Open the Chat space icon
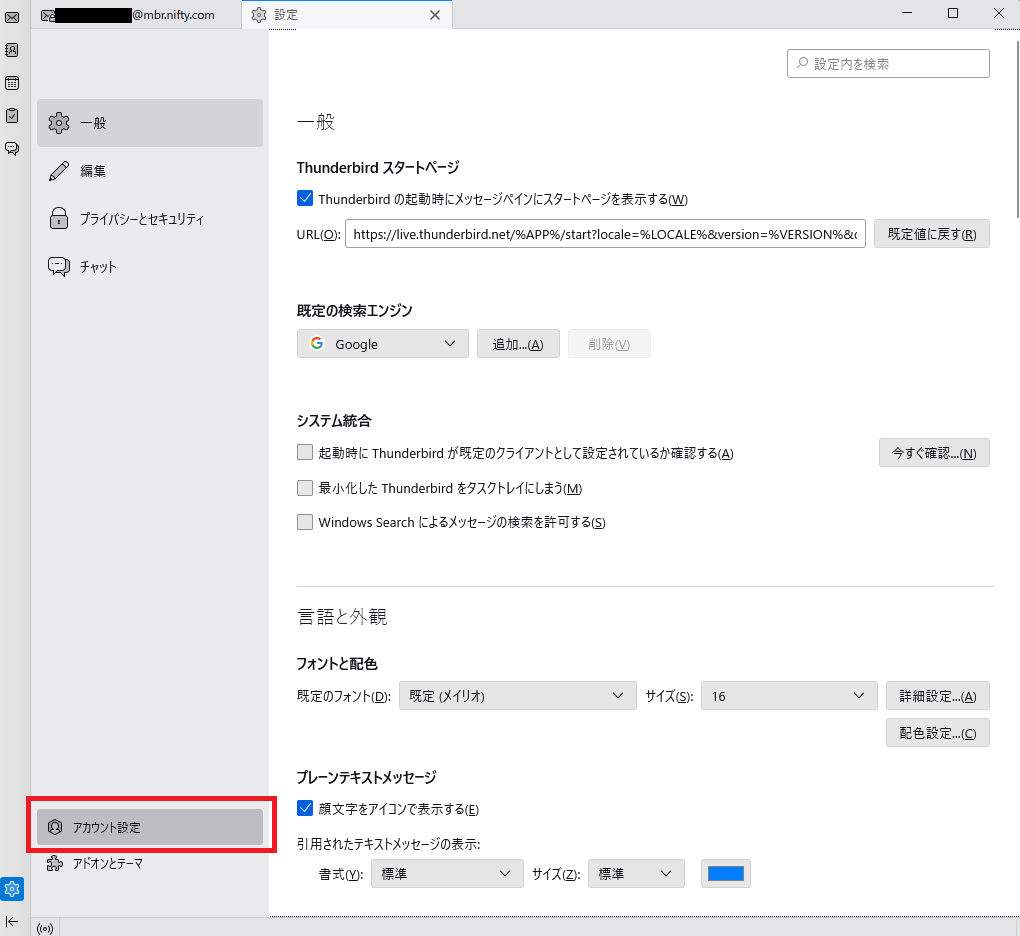 12,149
